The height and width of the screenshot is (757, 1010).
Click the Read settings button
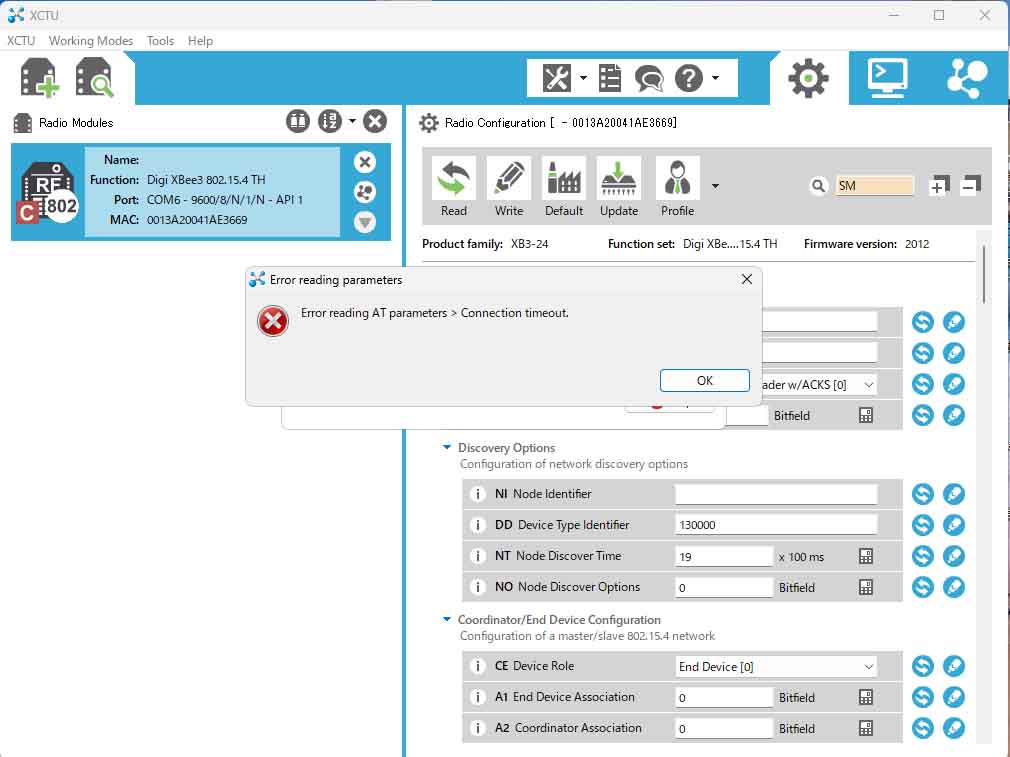(453, 187)
